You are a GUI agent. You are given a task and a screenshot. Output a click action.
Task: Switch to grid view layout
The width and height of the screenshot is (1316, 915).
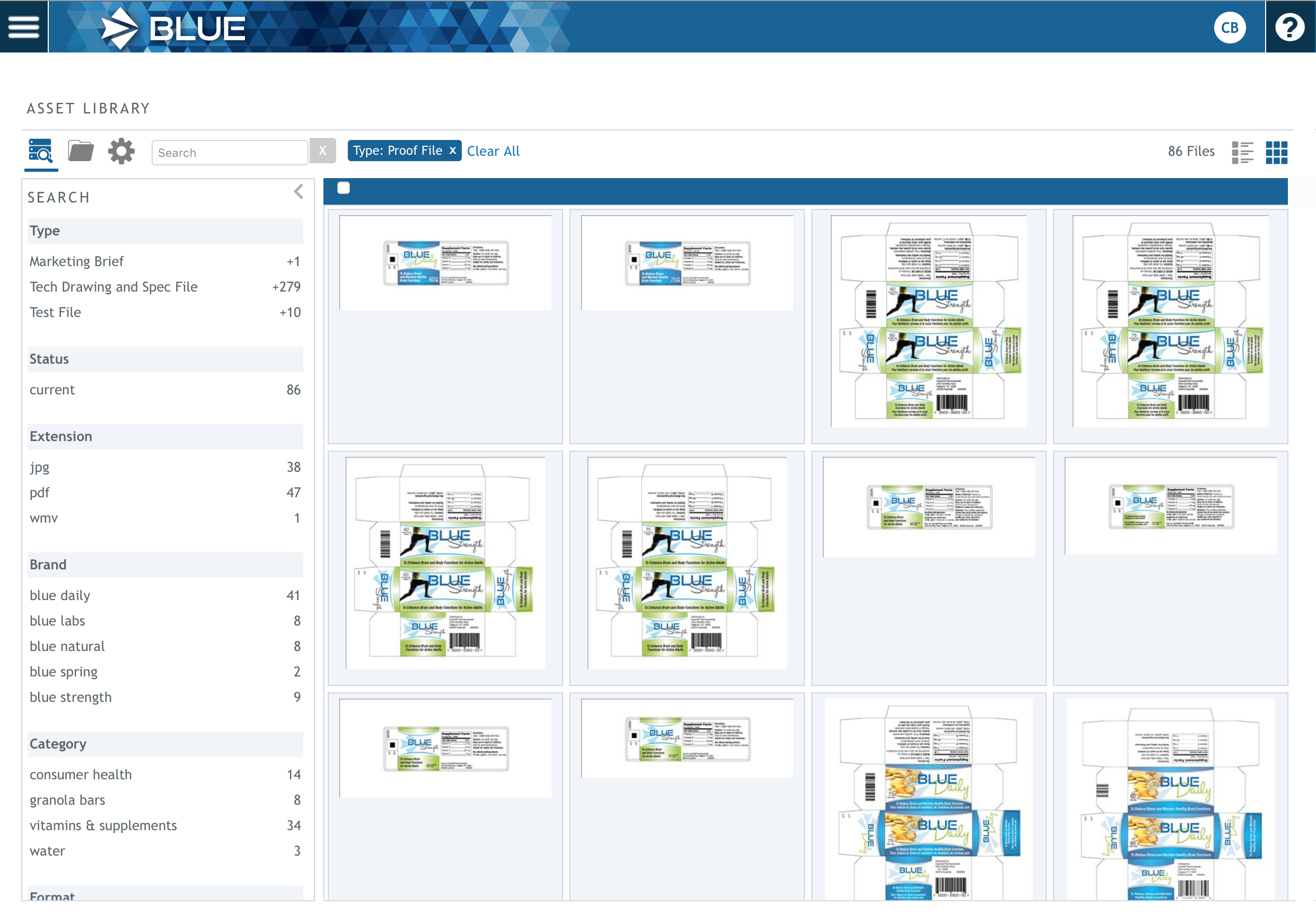(x=1276, y=152)
